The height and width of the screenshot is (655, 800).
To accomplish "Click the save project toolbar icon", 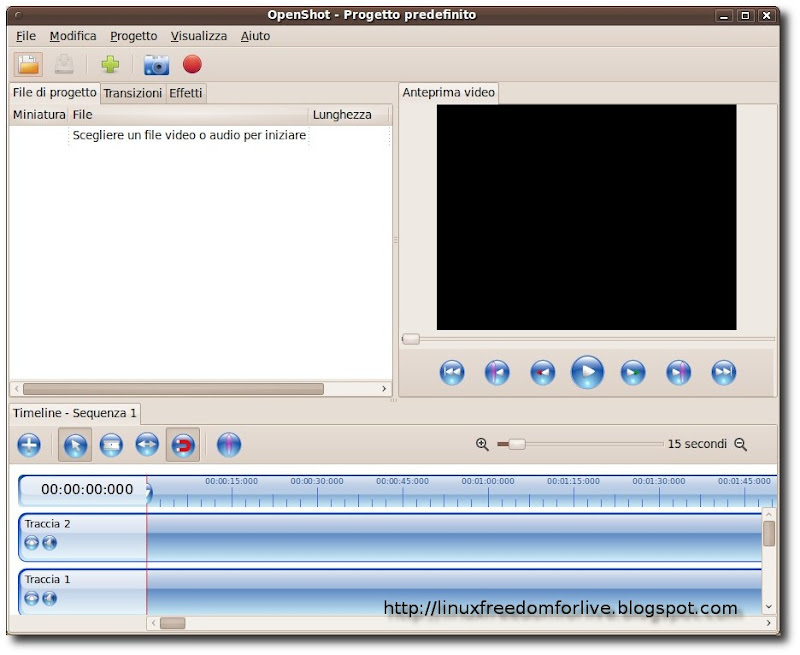I will tap(64, 65).
